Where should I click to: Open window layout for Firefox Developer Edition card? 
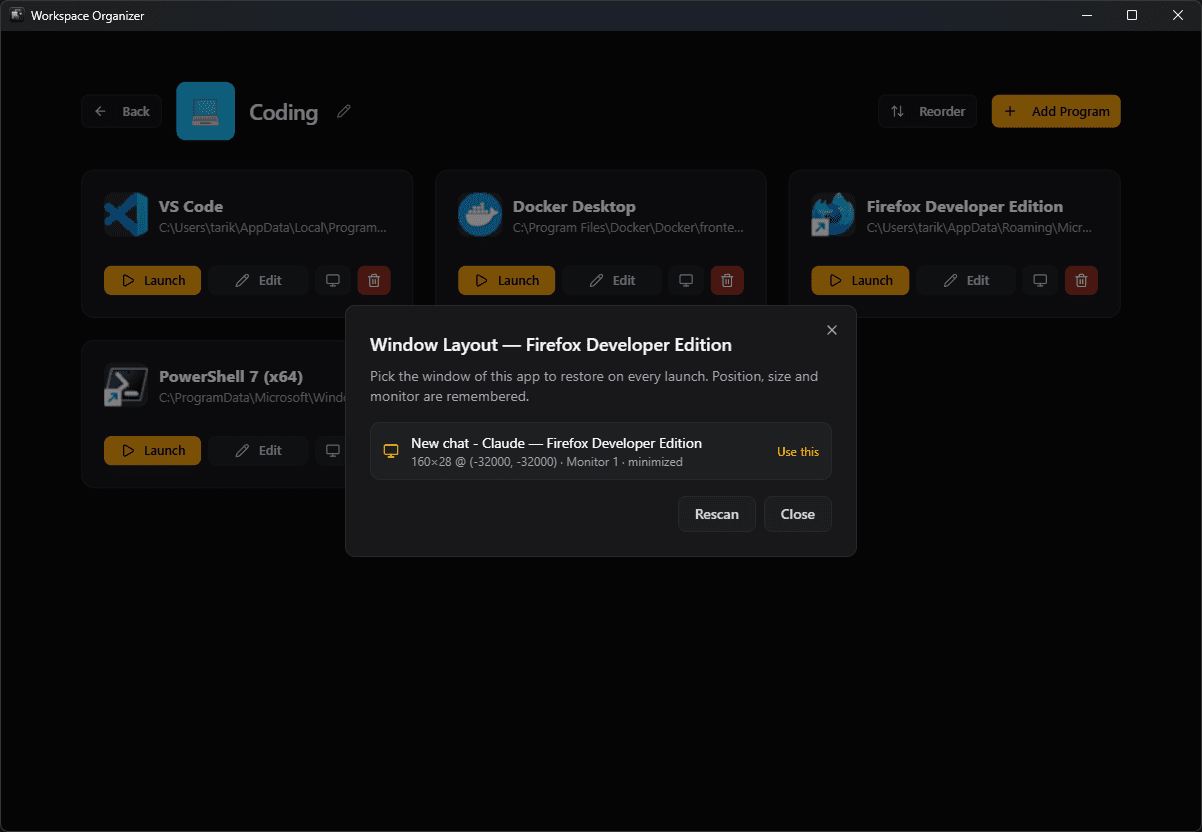[x=1040, y=280]
